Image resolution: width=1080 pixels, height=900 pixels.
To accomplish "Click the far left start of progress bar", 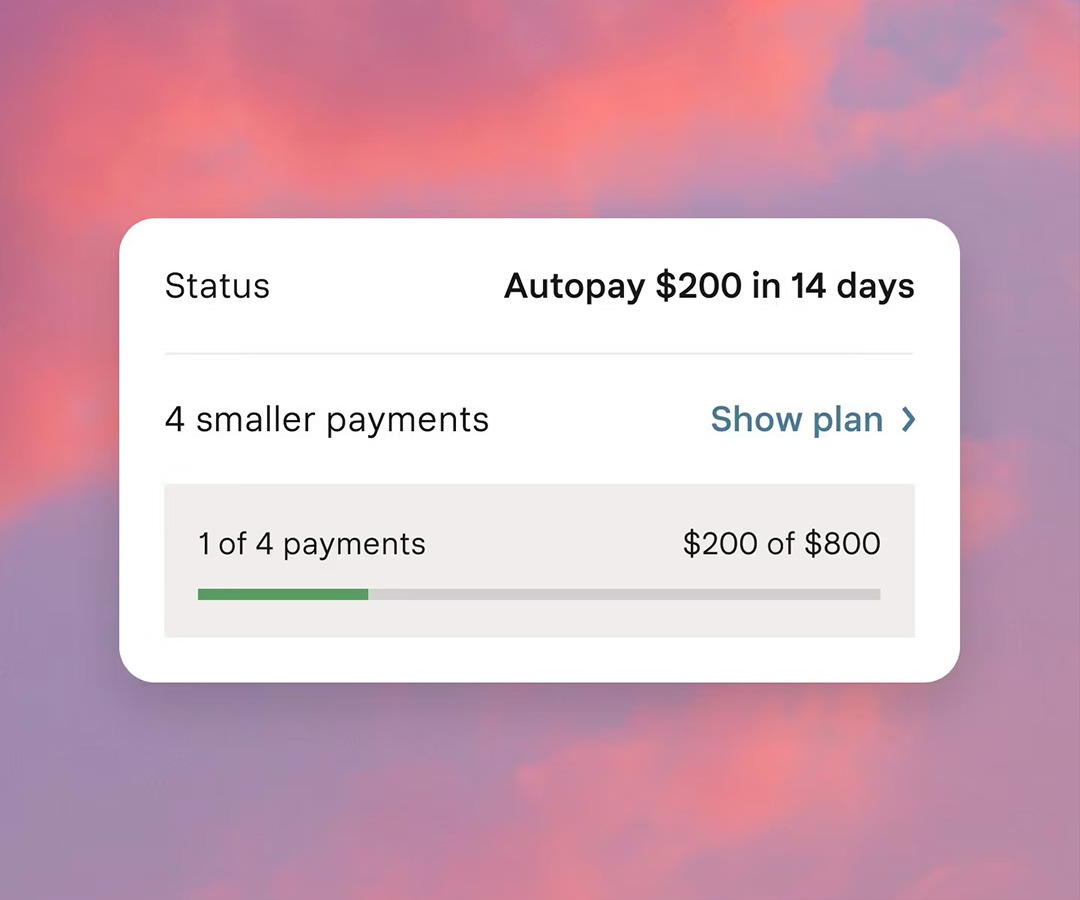I will point(202,594).
